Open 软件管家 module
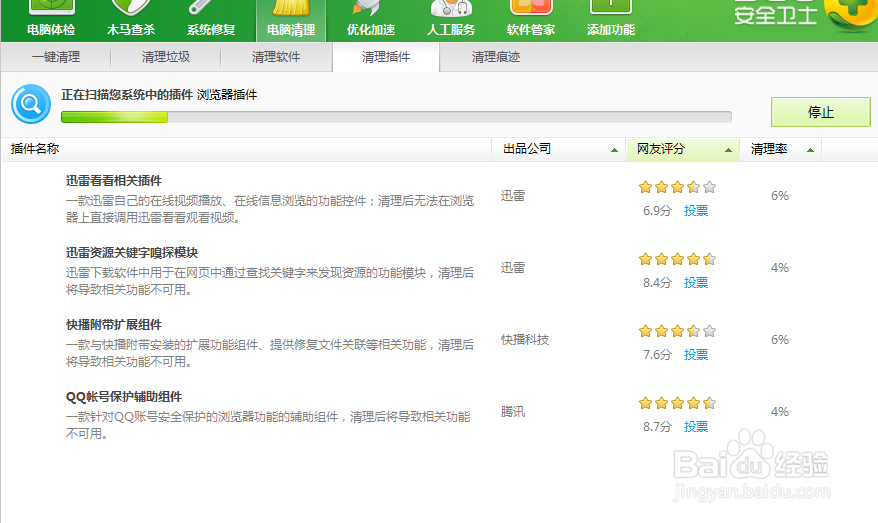The width and height of the screenshot is (878, 523). click(531, 20)
